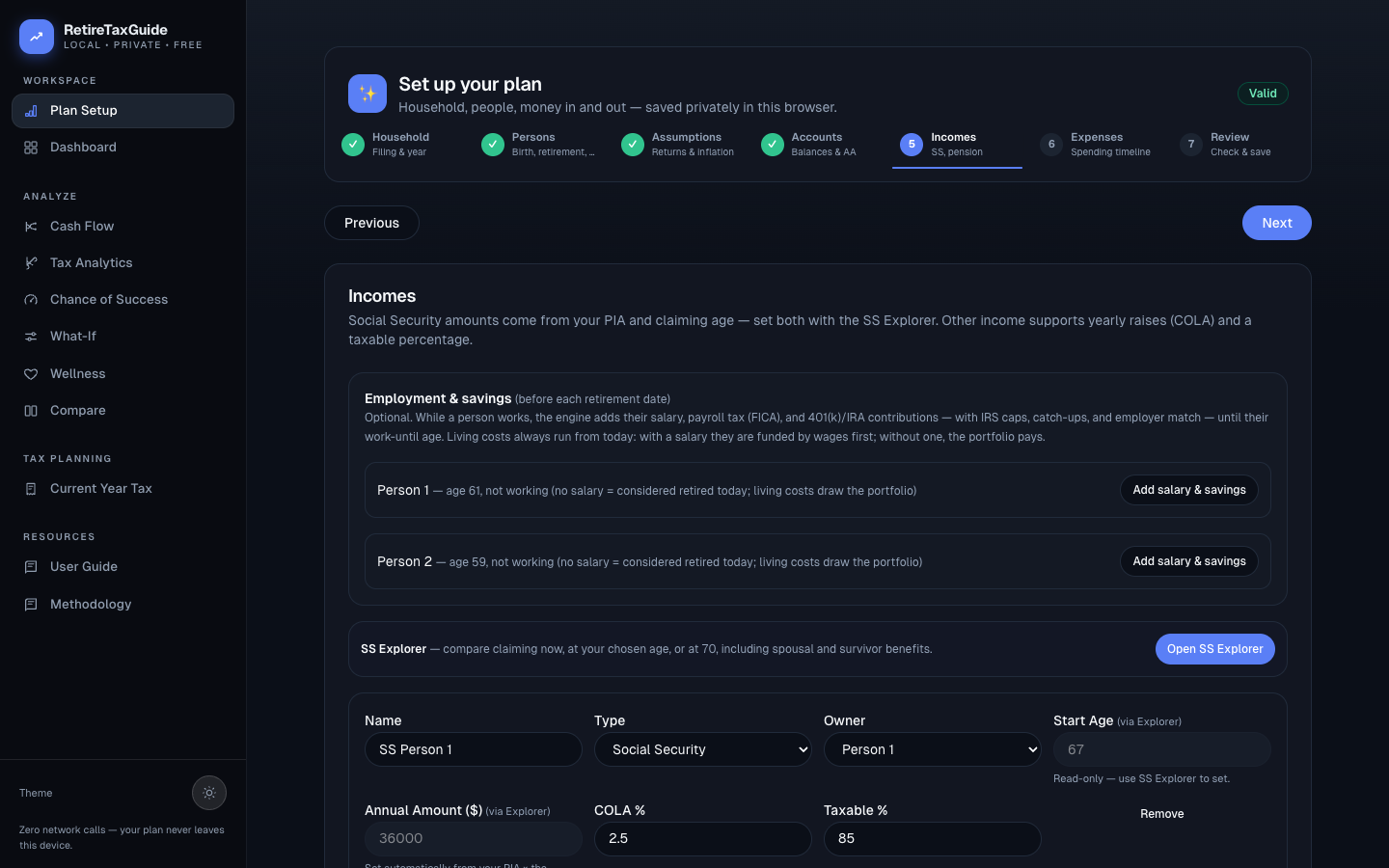The image size is (1389, 868).
Task: Click the Dashboard grid icon
Action: pyautogui.click(x=31, y=148)
